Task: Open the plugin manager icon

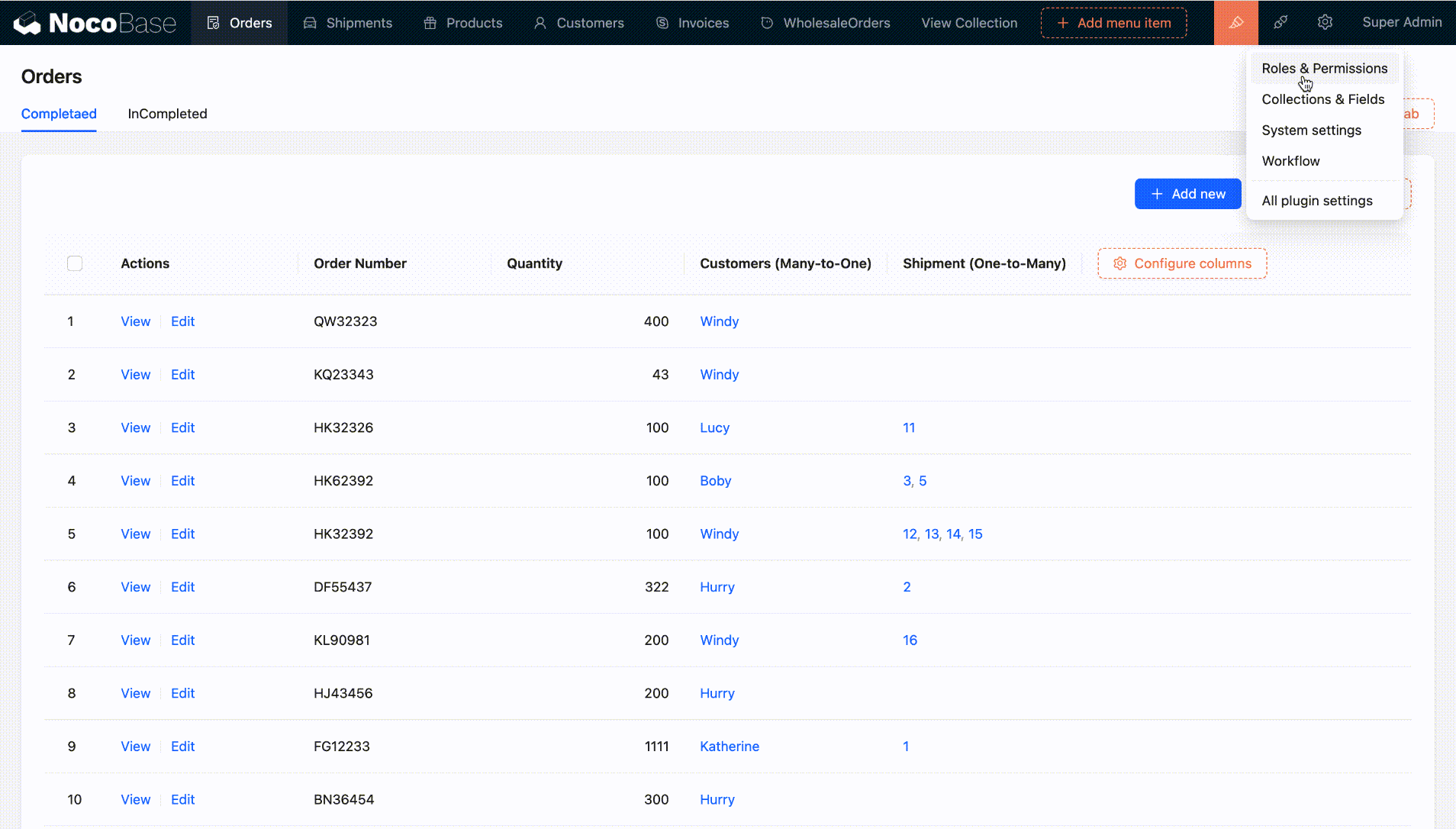Action: point(1280,23)
